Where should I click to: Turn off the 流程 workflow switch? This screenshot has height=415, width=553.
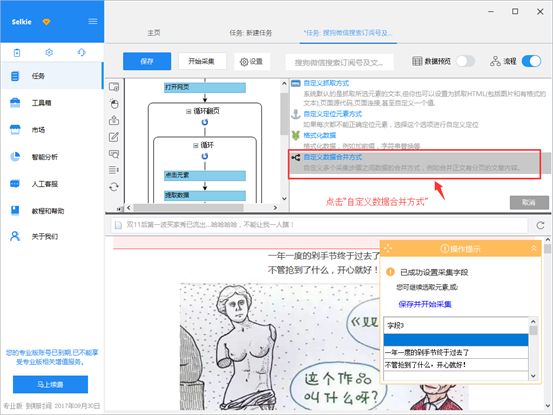(531, 61)
